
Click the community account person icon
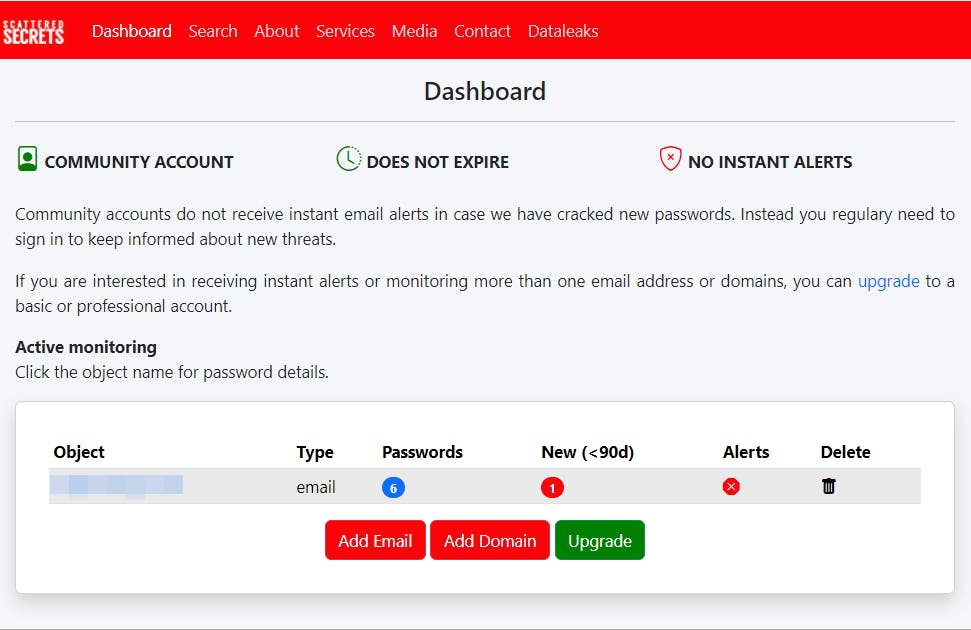(x=27, y=159)
